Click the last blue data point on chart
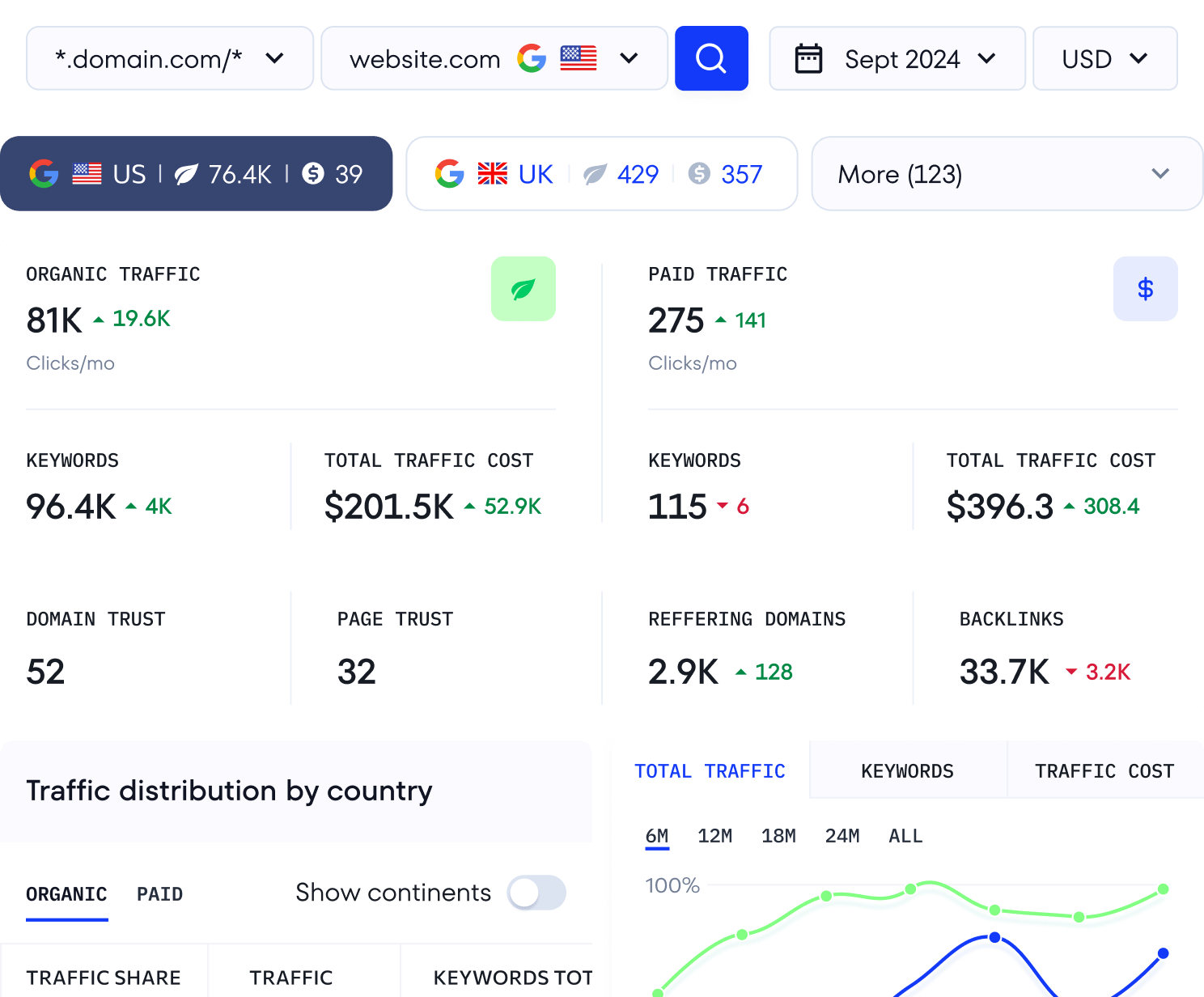Screen dimensions: 1204x997 [x=1163, y=953]
